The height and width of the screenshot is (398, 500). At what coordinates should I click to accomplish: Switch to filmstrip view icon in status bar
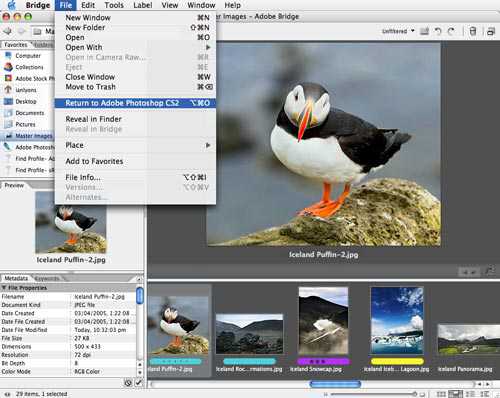456,394
